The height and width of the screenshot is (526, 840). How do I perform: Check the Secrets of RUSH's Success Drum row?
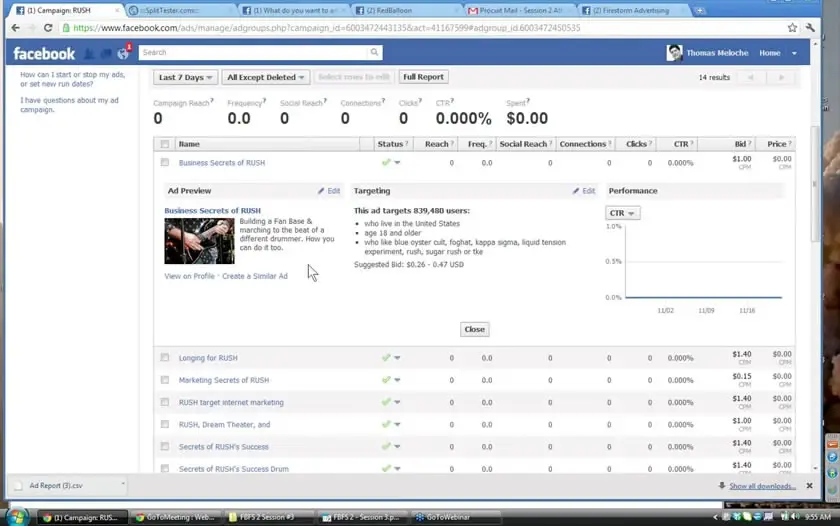[164, 469]
